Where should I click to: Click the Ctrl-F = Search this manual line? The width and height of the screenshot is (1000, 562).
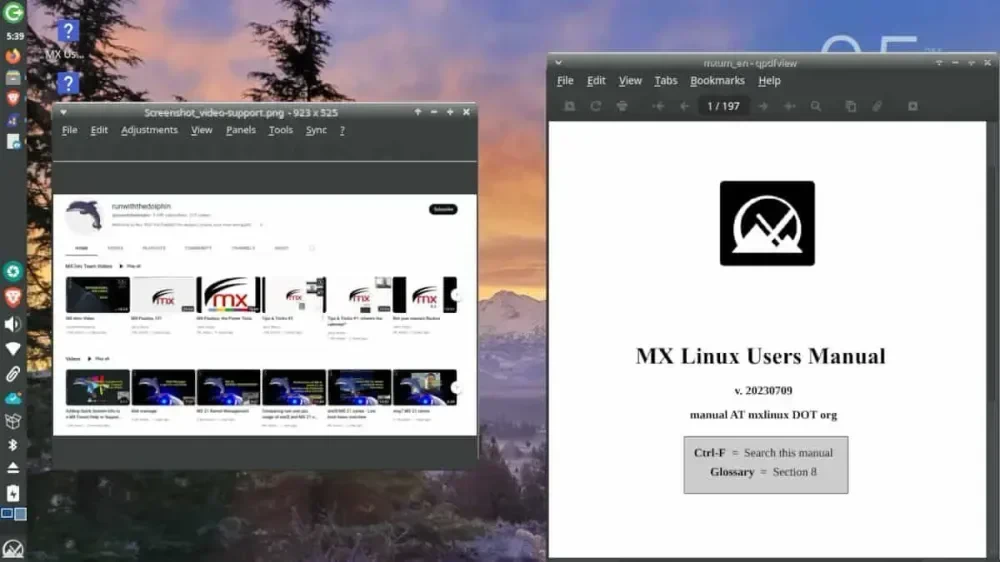click(763, 453)
